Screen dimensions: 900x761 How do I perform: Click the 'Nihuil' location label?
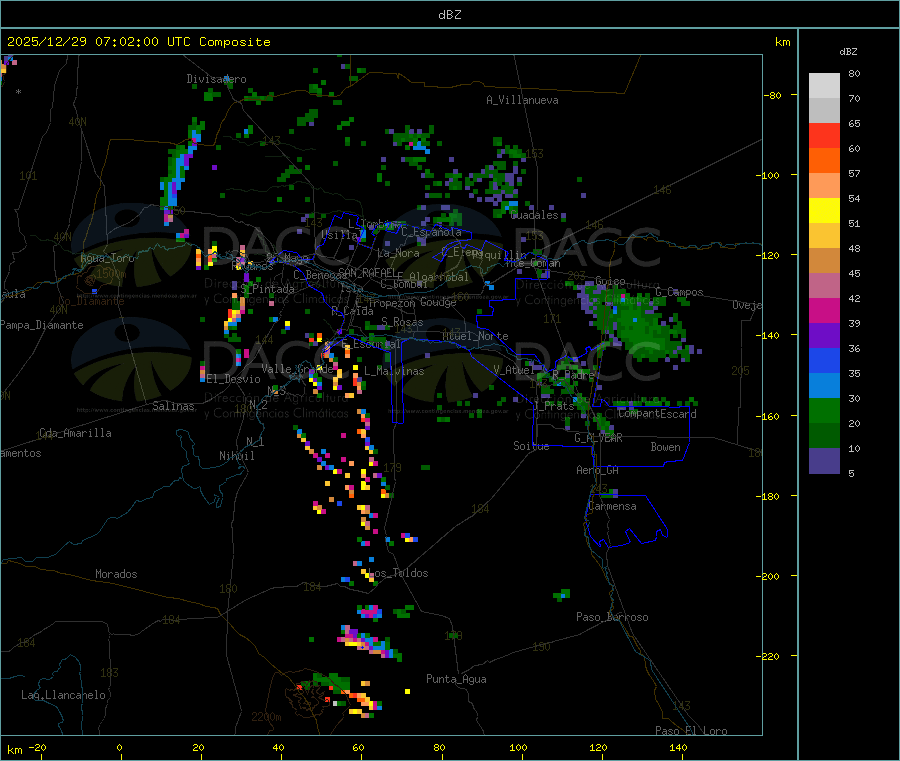pyautogui.click(x=236, y=456)
